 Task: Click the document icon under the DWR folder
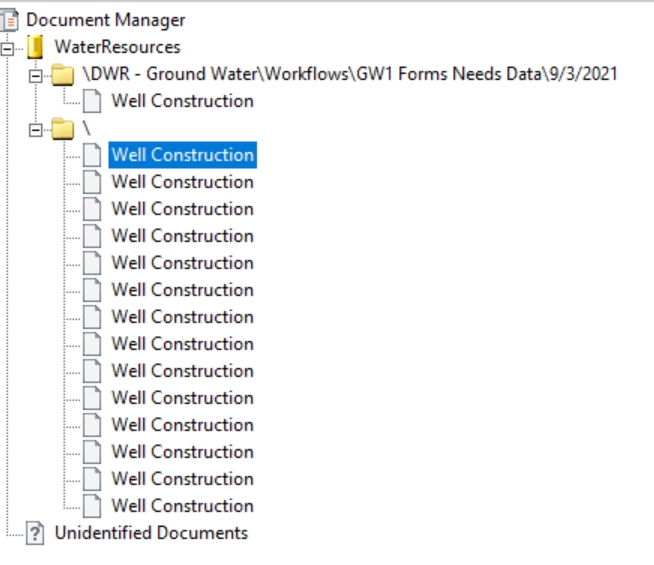(x=92, y=101)
